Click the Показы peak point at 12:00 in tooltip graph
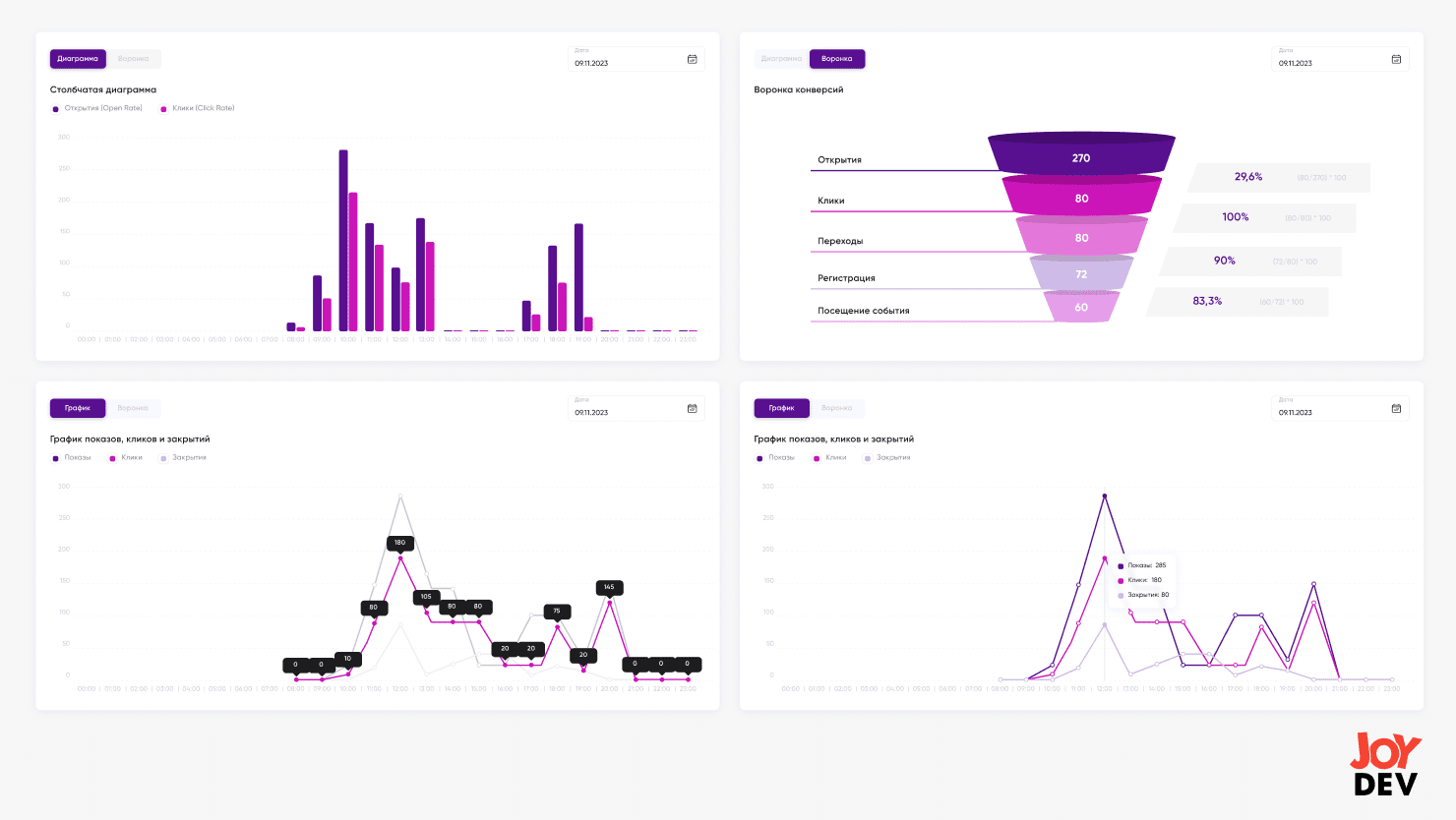 [1105, 496]
